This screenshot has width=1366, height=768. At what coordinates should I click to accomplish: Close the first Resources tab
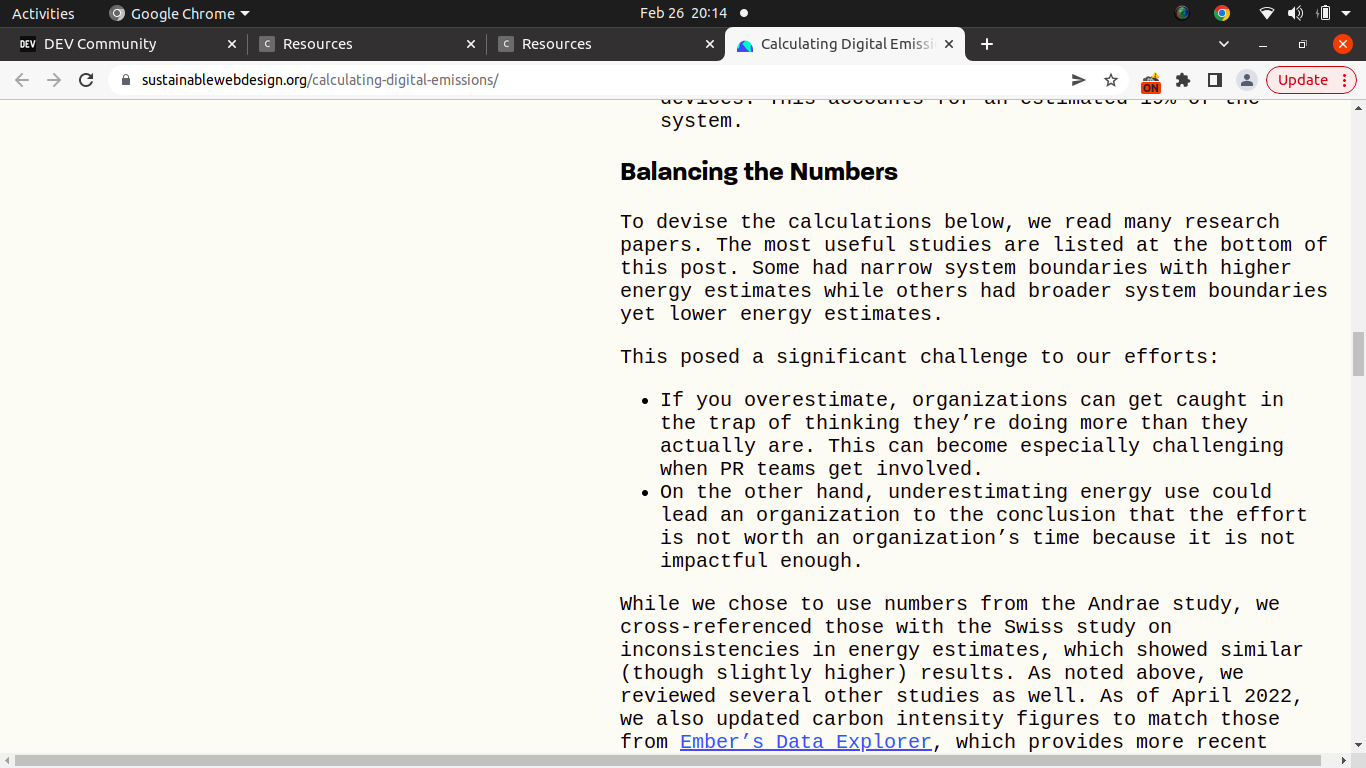click(x=471, y=44)
